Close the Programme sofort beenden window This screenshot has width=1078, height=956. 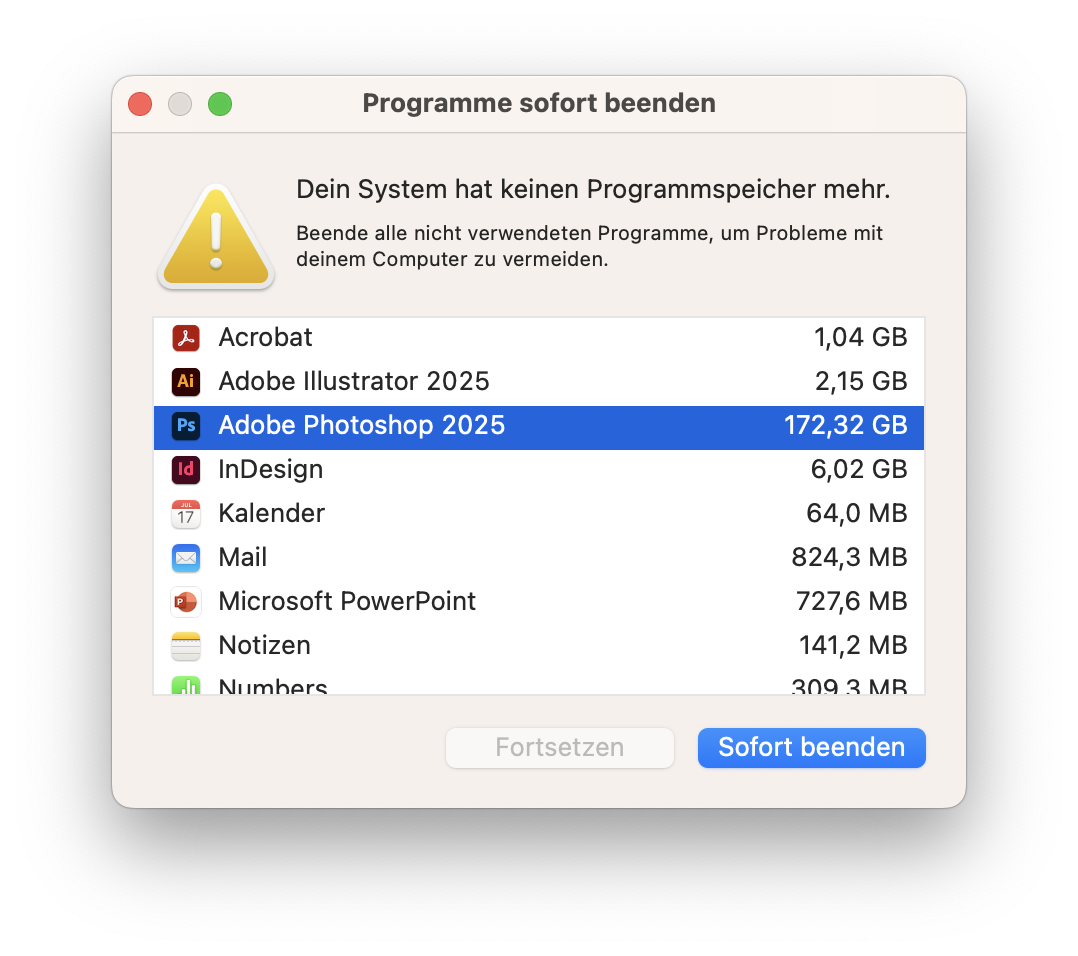140,104
